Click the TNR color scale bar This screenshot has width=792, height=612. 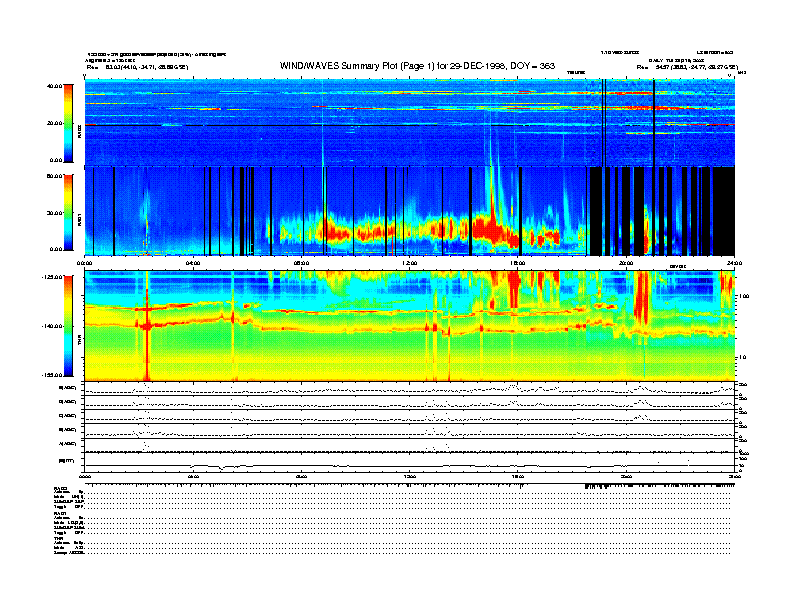coord(68,326)
